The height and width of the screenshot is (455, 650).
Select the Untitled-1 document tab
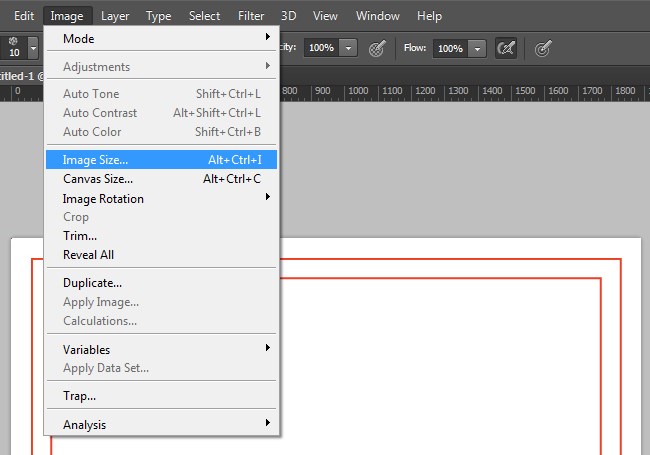point(21,76)
